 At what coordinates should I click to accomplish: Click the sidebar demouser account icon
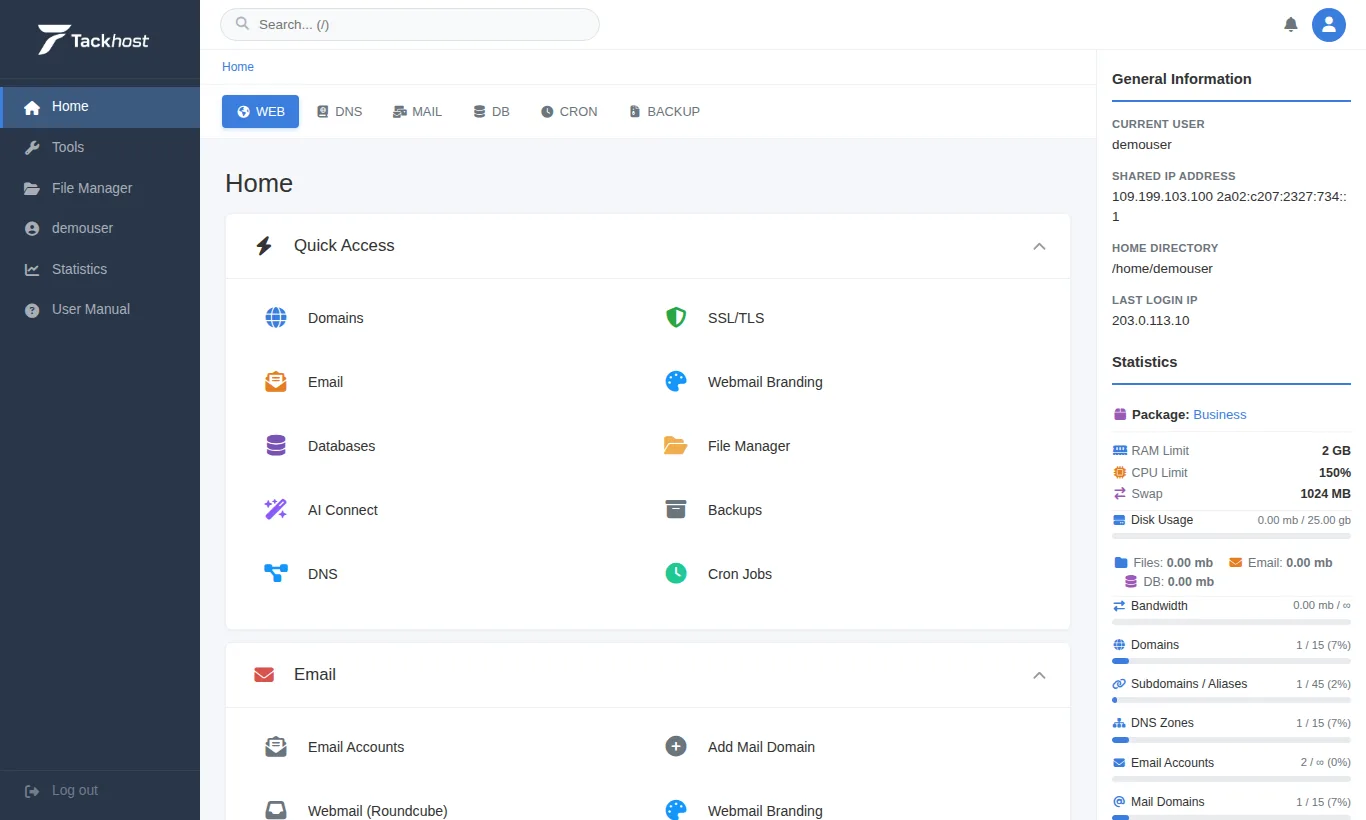32,228
